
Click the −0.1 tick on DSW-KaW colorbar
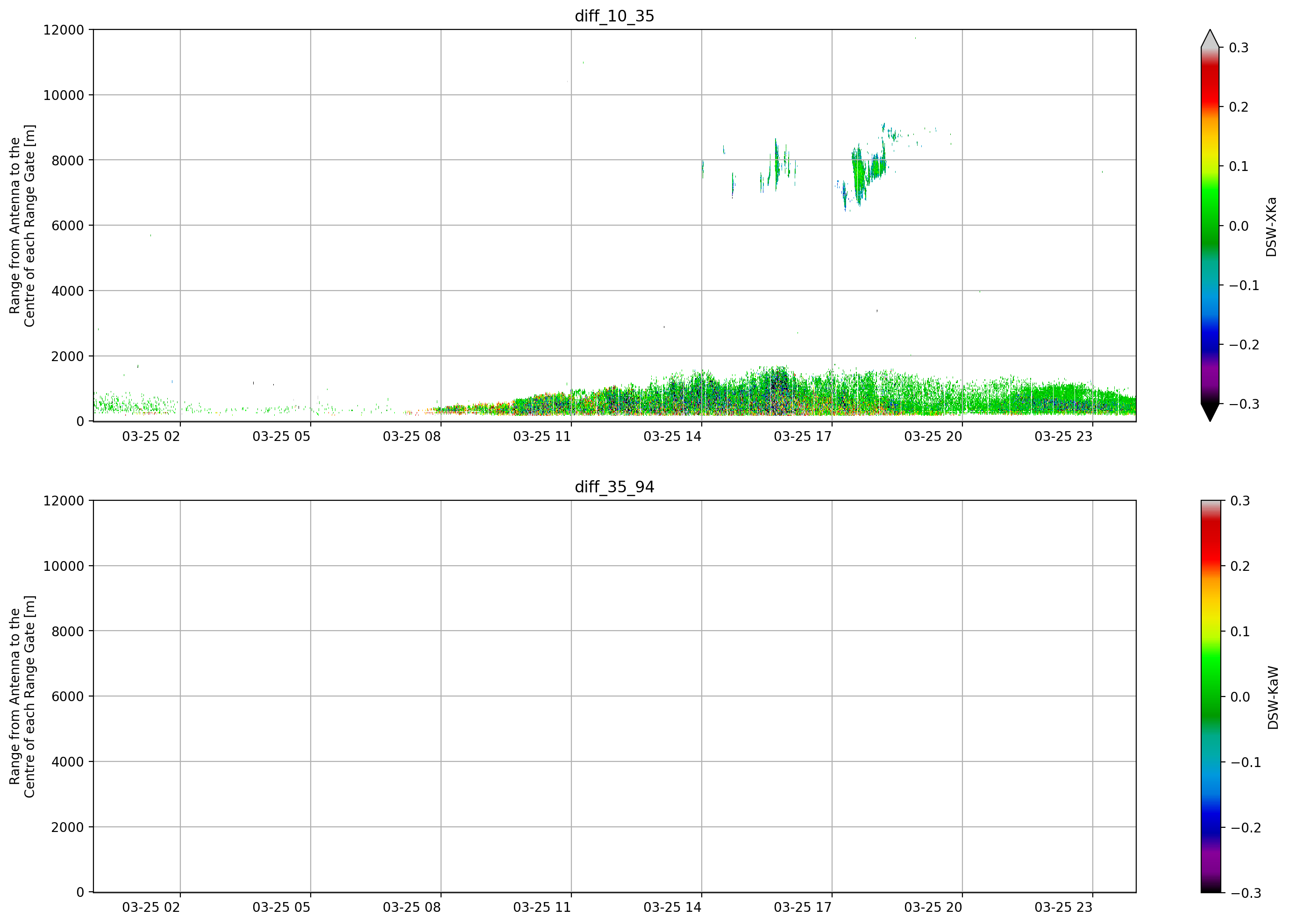[1246, 762]
